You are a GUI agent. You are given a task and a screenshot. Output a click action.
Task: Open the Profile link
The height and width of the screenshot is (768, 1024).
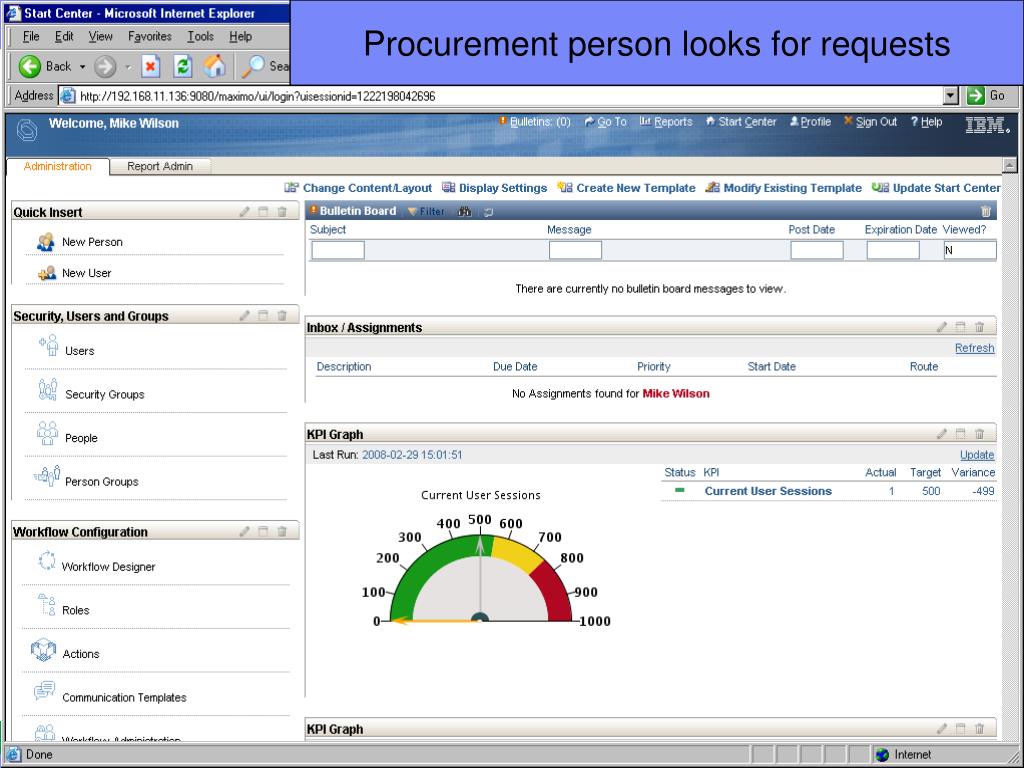[x=816, y=121]
